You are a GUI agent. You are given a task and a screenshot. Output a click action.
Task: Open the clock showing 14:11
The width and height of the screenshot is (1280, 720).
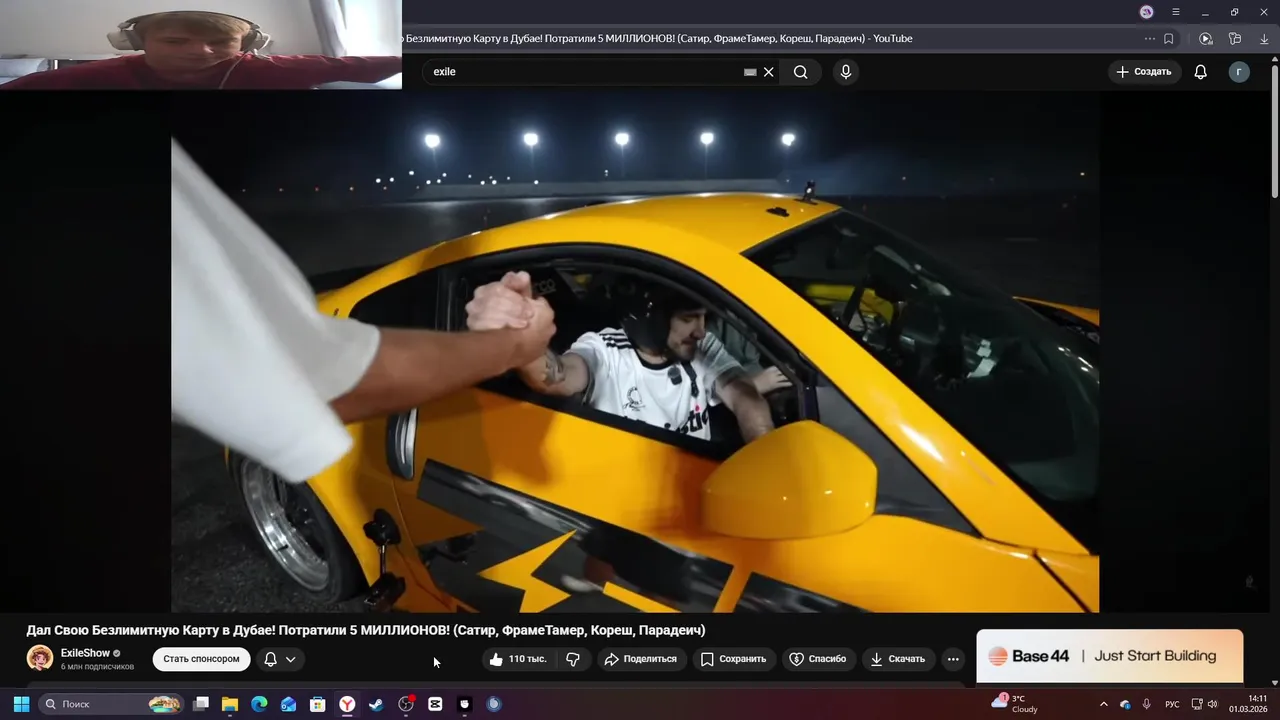pyautogui.click(x=1249, y=704)
